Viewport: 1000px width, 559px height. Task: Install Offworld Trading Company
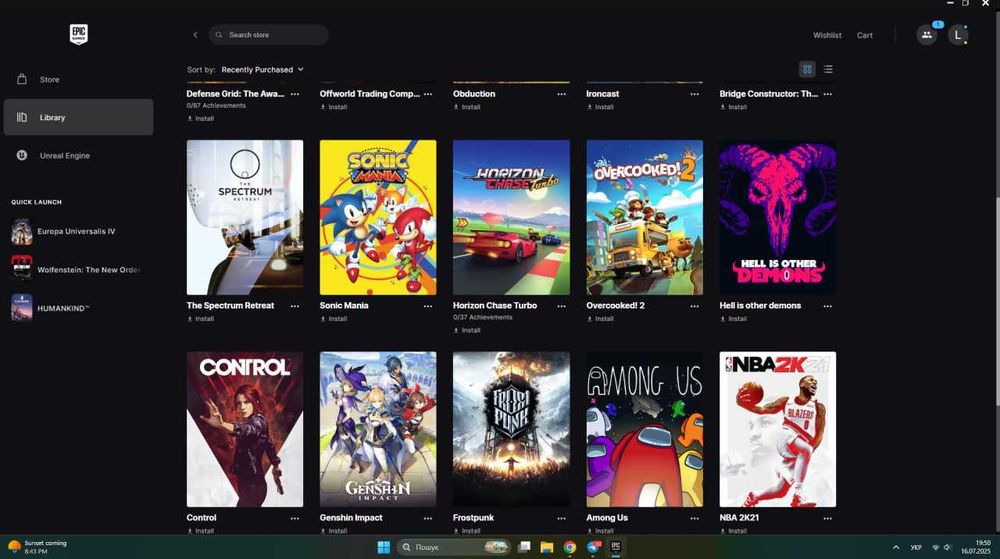(x=334, y=107)
